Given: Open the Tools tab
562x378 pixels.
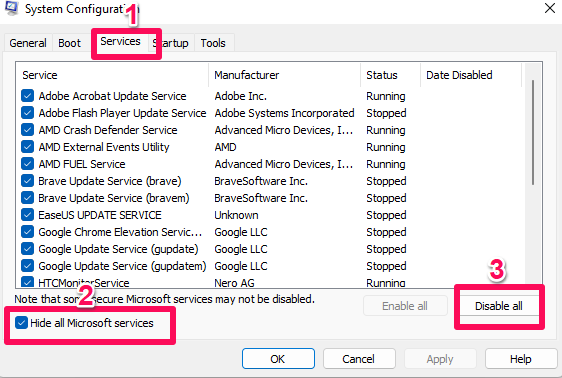Looking at the screenshot, I should pos(213,43).
